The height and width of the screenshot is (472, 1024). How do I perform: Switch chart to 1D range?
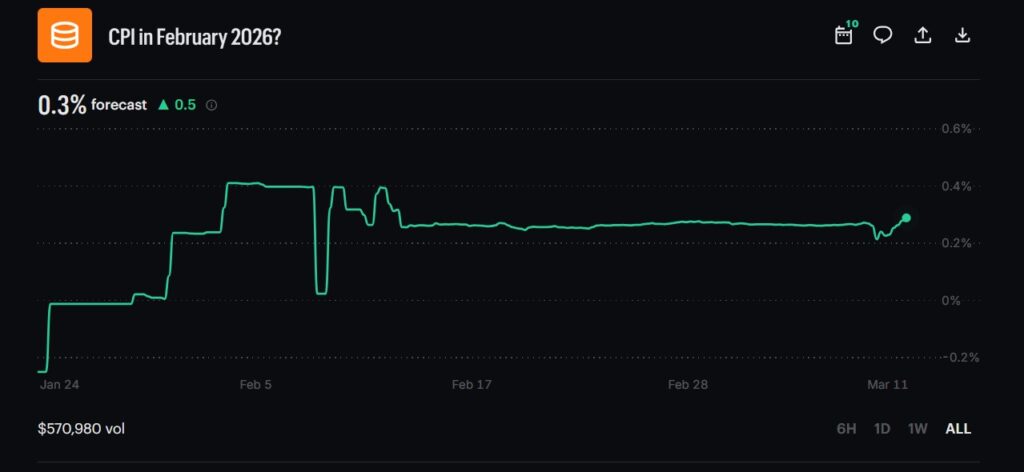[882, 429]
